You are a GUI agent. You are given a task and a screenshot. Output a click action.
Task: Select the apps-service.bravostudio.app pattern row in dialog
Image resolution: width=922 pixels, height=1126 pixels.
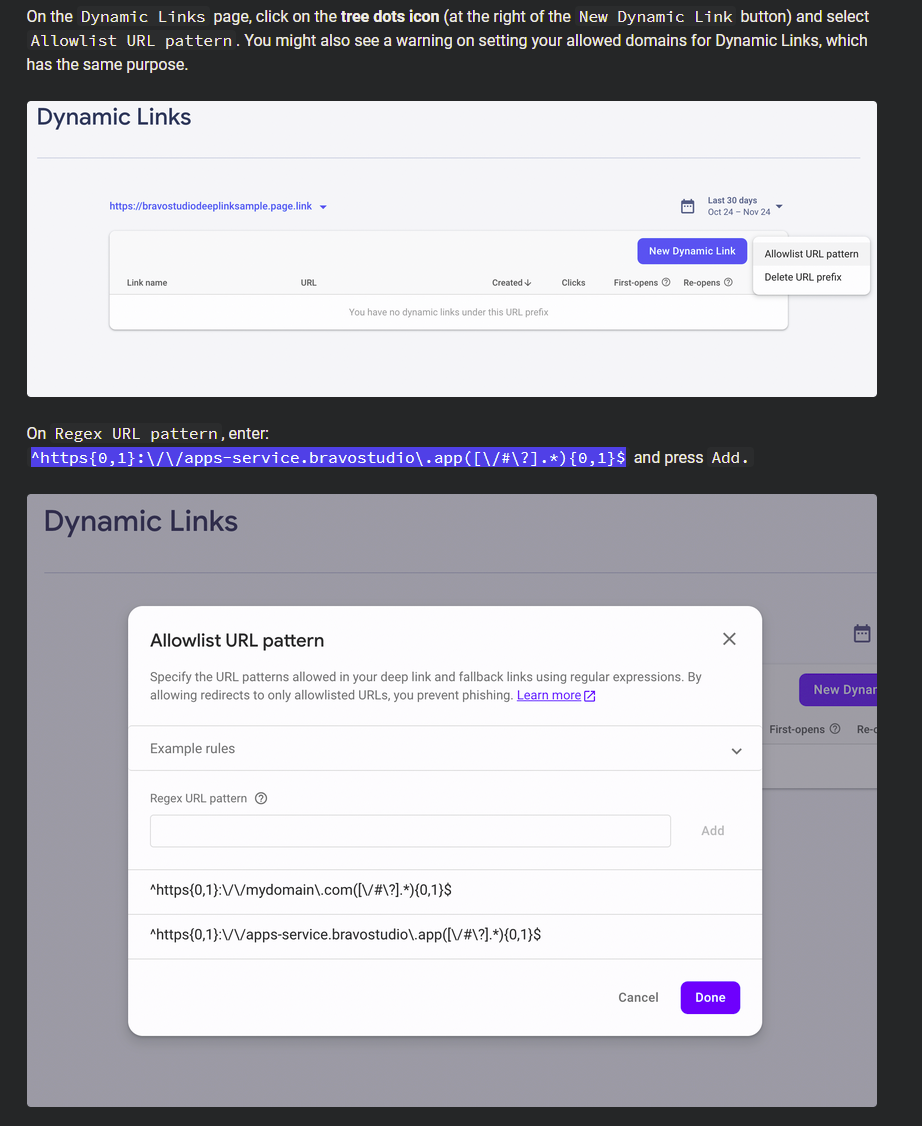[x=444, y=935]
